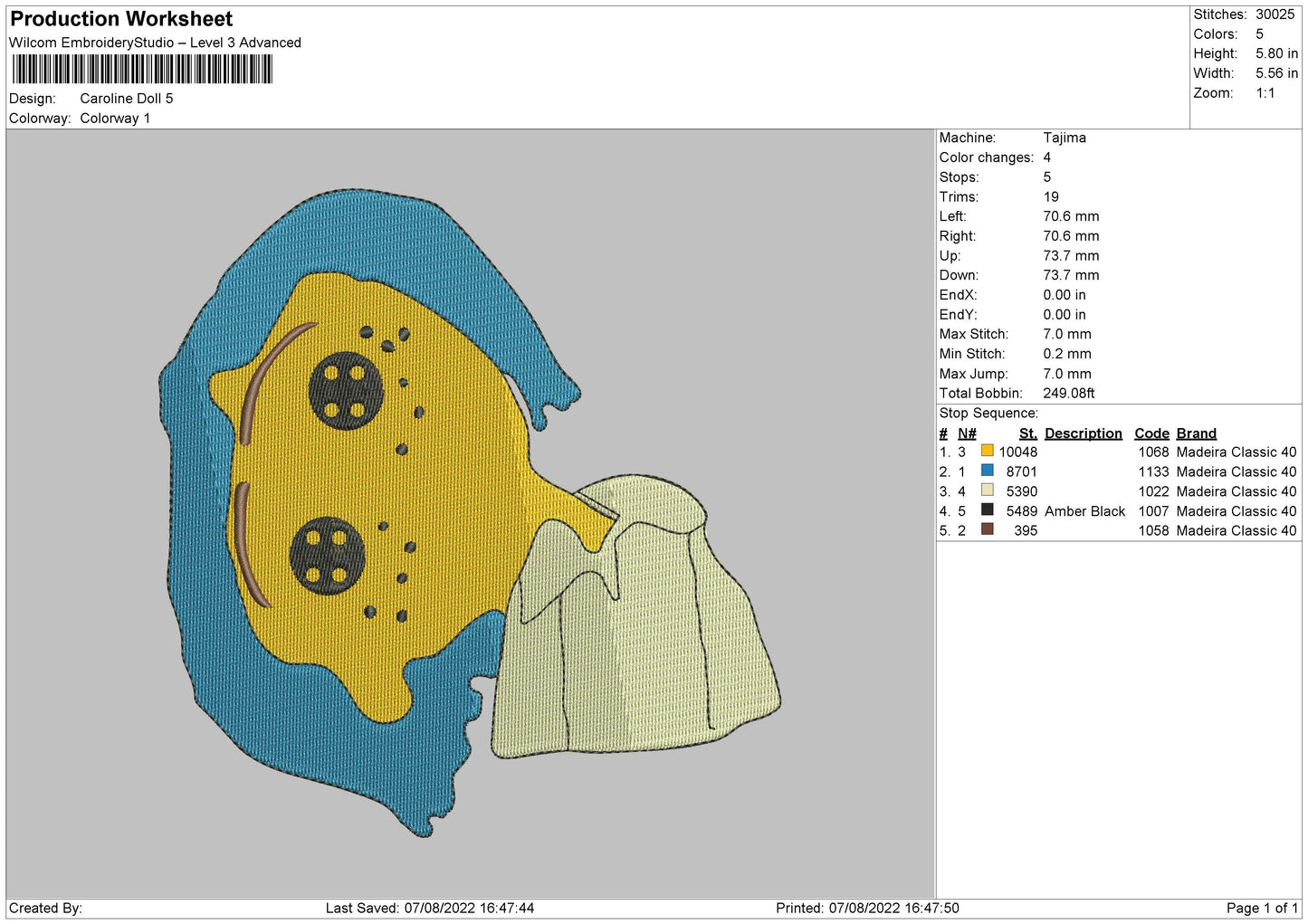
Task: Click the 'St.' column header
Action: coord(1027,433)
